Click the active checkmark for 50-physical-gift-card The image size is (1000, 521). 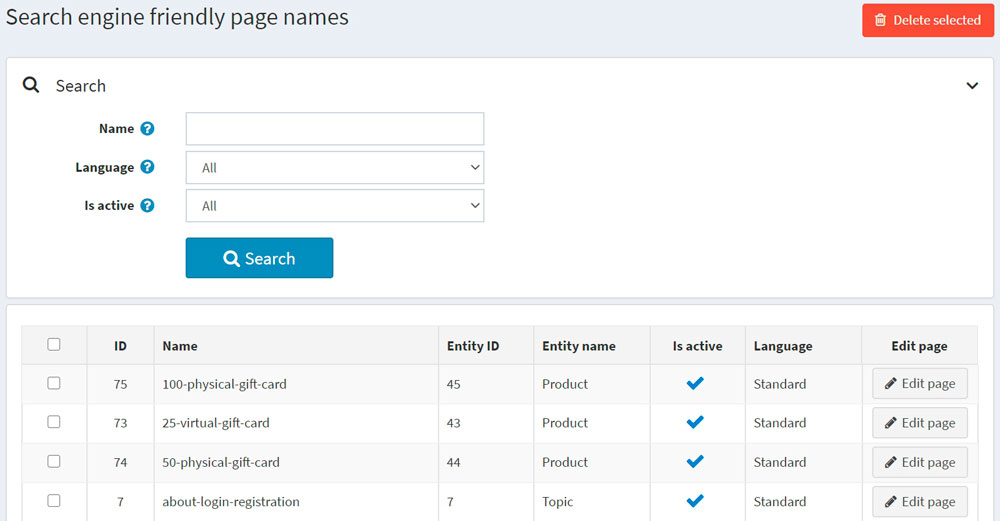[696, 462]
